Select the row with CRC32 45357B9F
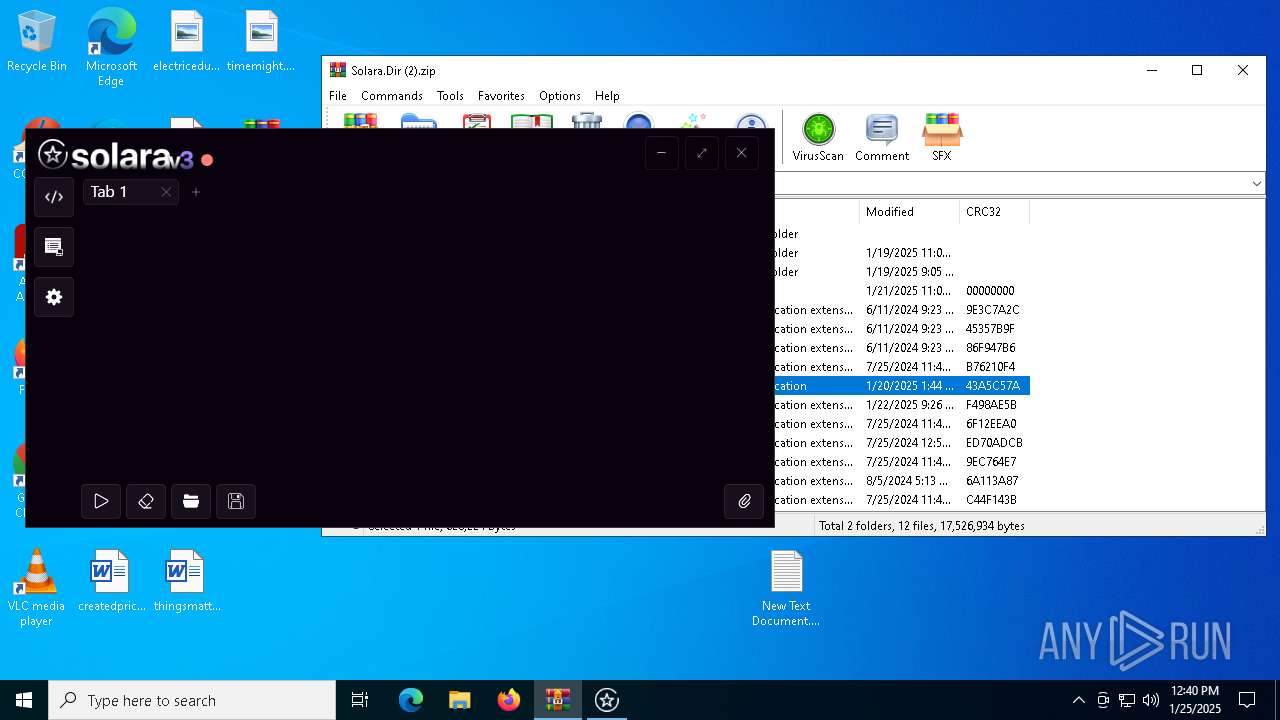Screen dimensions: 1280x720 (902, 329)
